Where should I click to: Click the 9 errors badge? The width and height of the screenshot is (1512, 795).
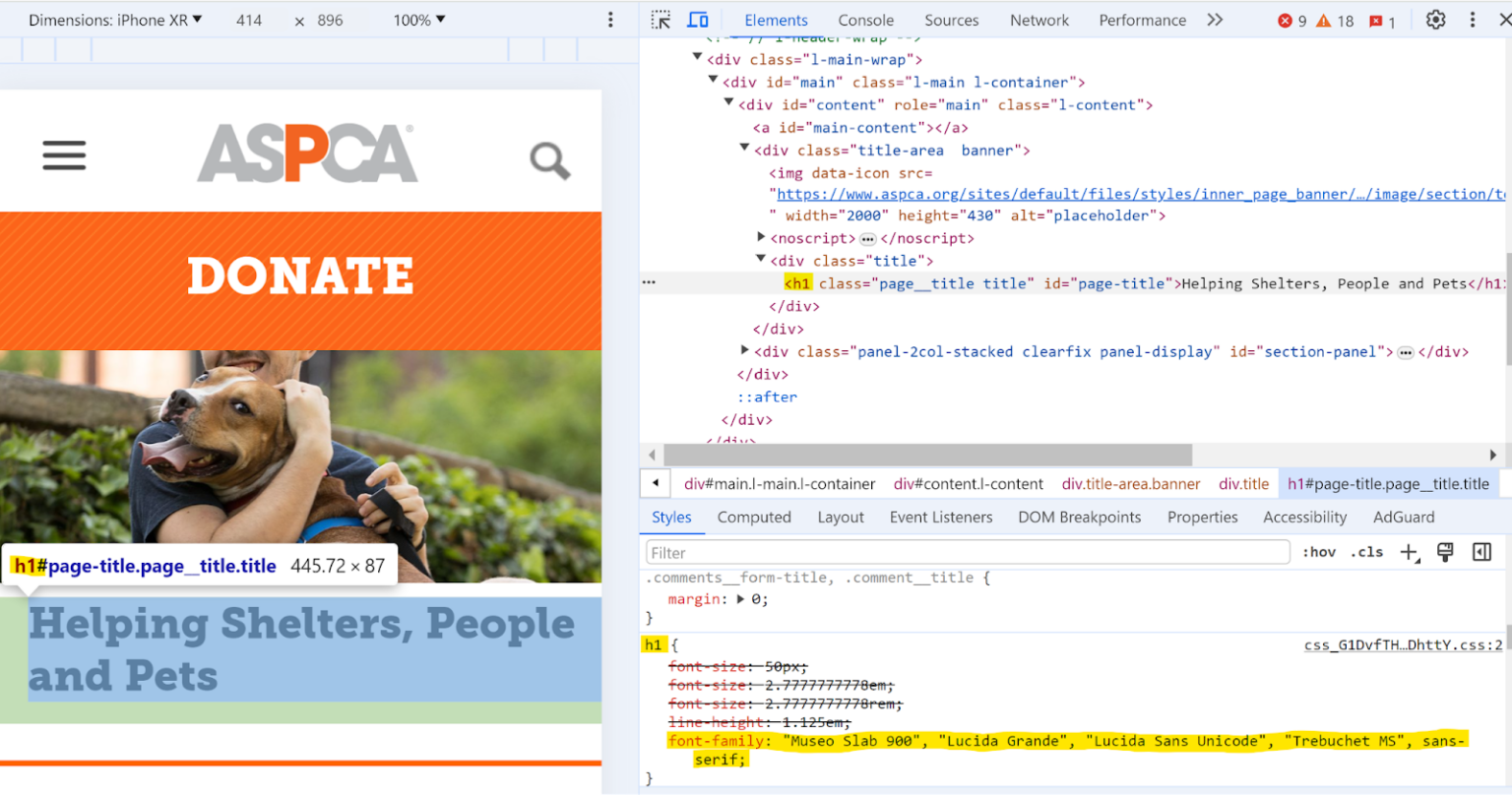(x=1291, y=20)
